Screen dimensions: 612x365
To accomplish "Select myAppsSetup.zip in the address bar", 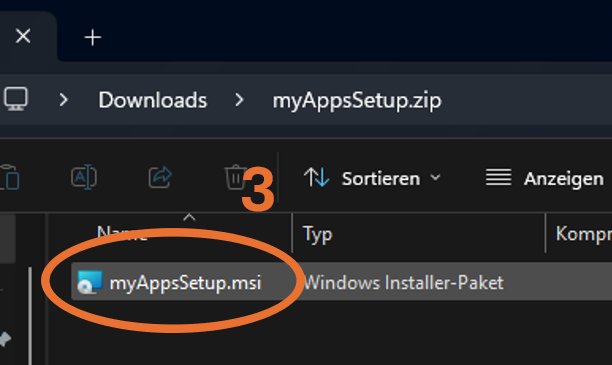I will click(357, 101).
